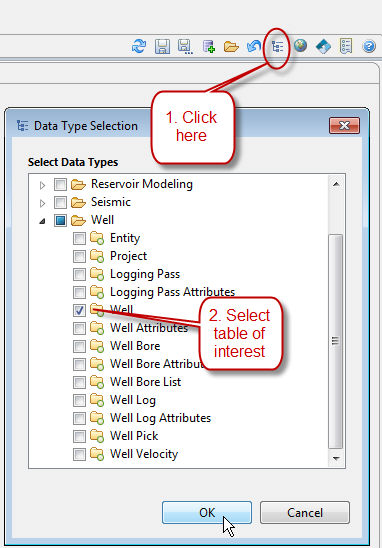Screen dimensions: 382x548
Task: Expand the Reservoir Modeling folder
Action: [42, 185]
